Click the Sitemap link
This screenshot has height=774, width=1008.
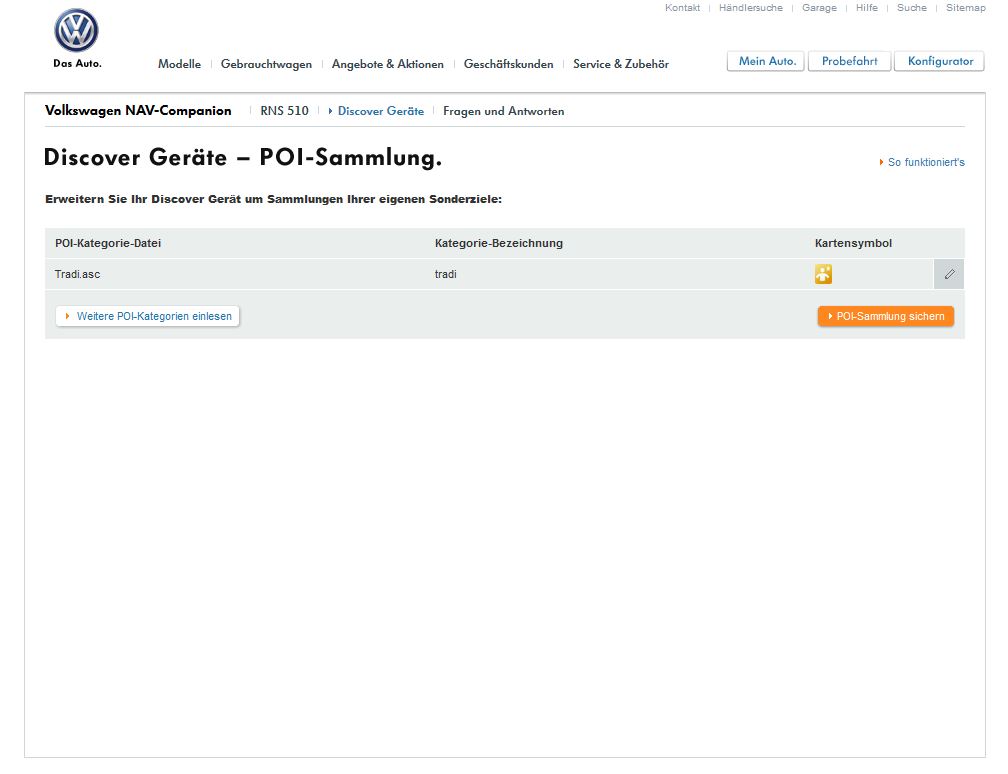966,8
